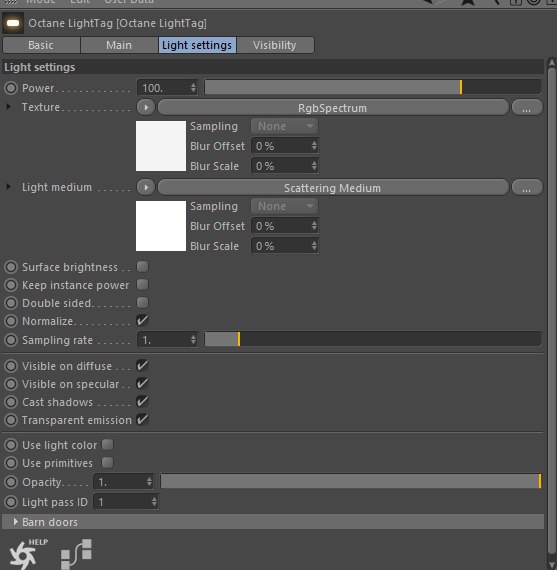Disable the Transparent emission checkbox

point(143,420)
